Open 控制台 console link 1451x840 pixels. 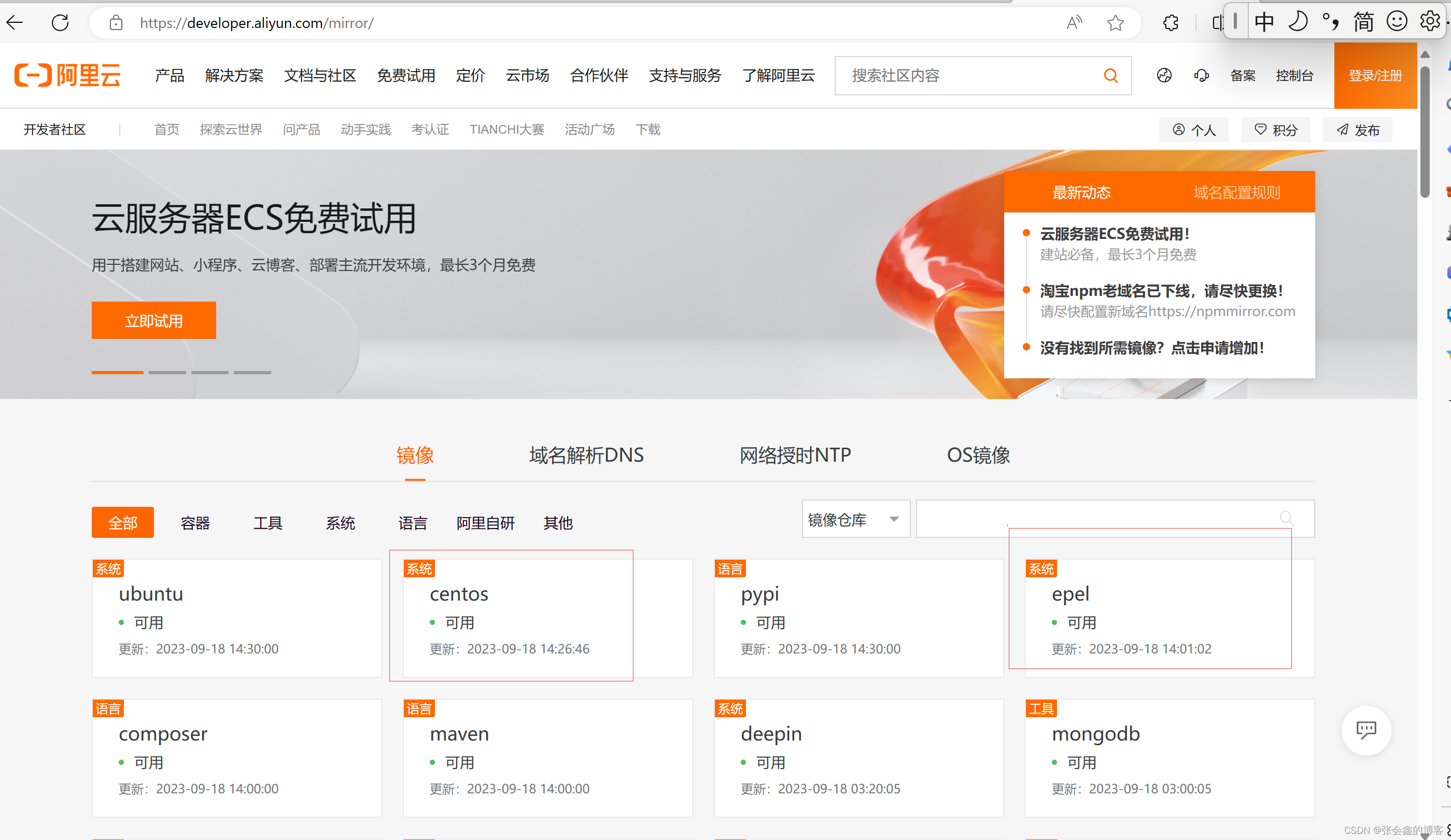1294,76
